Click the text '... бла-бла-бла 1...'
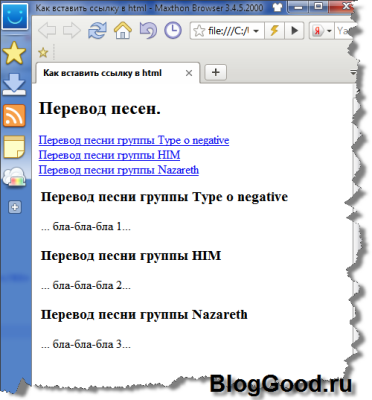 (x=86, y=227)
